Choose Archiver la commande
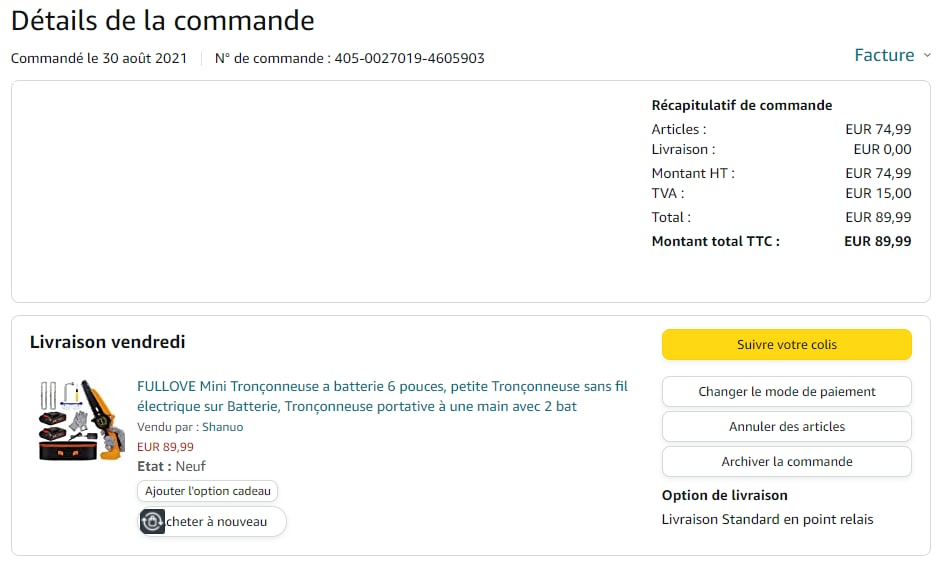The width and height of the screenshot is (938, 563). click(x=786, y=462)
